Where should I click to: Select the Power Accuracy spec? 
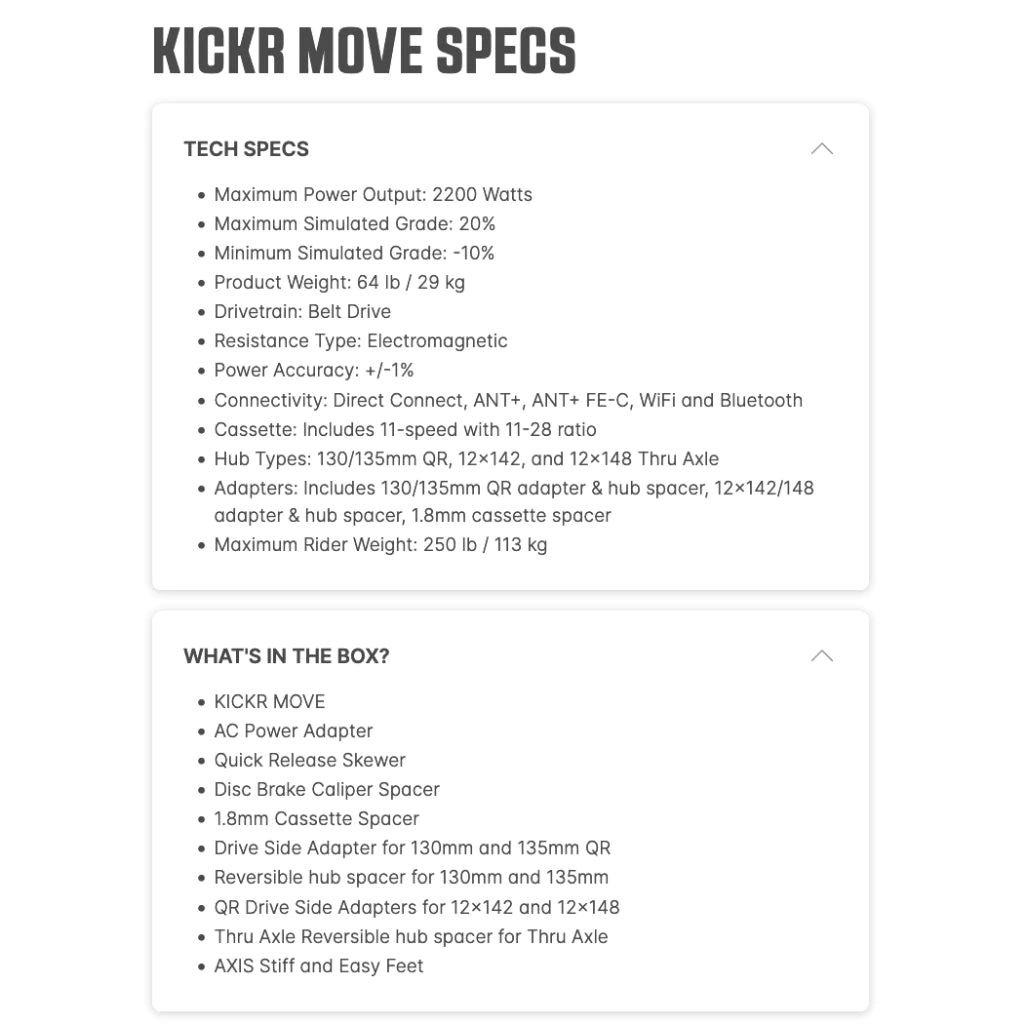pyautogui.click(x=313, y=370)
